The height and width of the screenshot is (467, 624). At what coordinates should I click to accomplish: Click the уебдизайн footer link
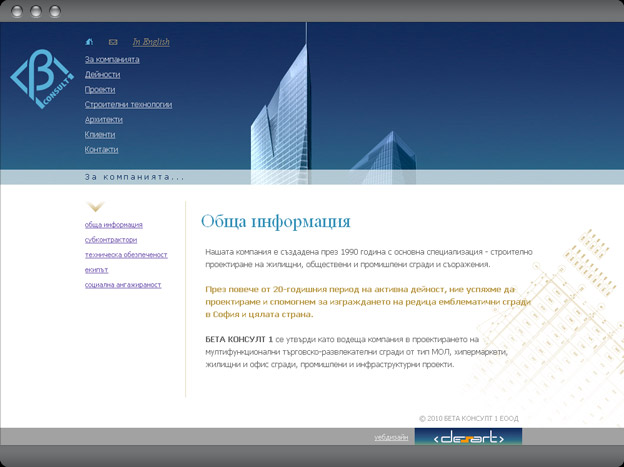point(391,438)
